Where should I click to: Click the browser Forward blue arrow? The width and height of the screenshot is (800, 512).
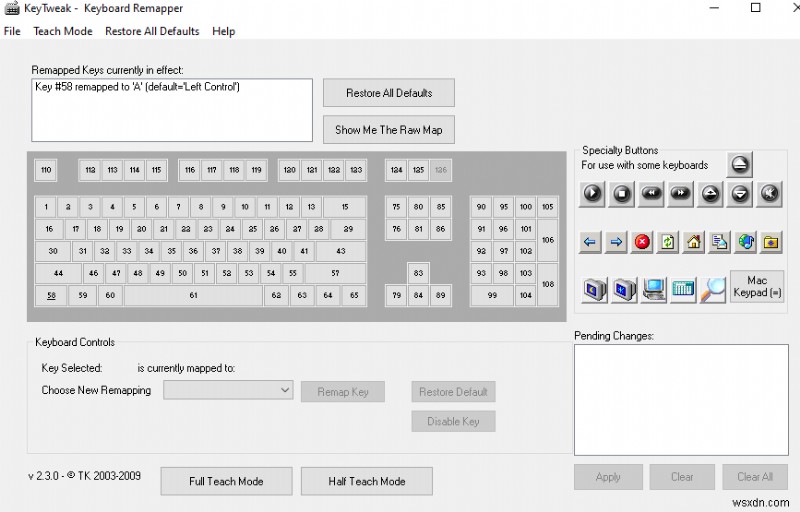616,242
